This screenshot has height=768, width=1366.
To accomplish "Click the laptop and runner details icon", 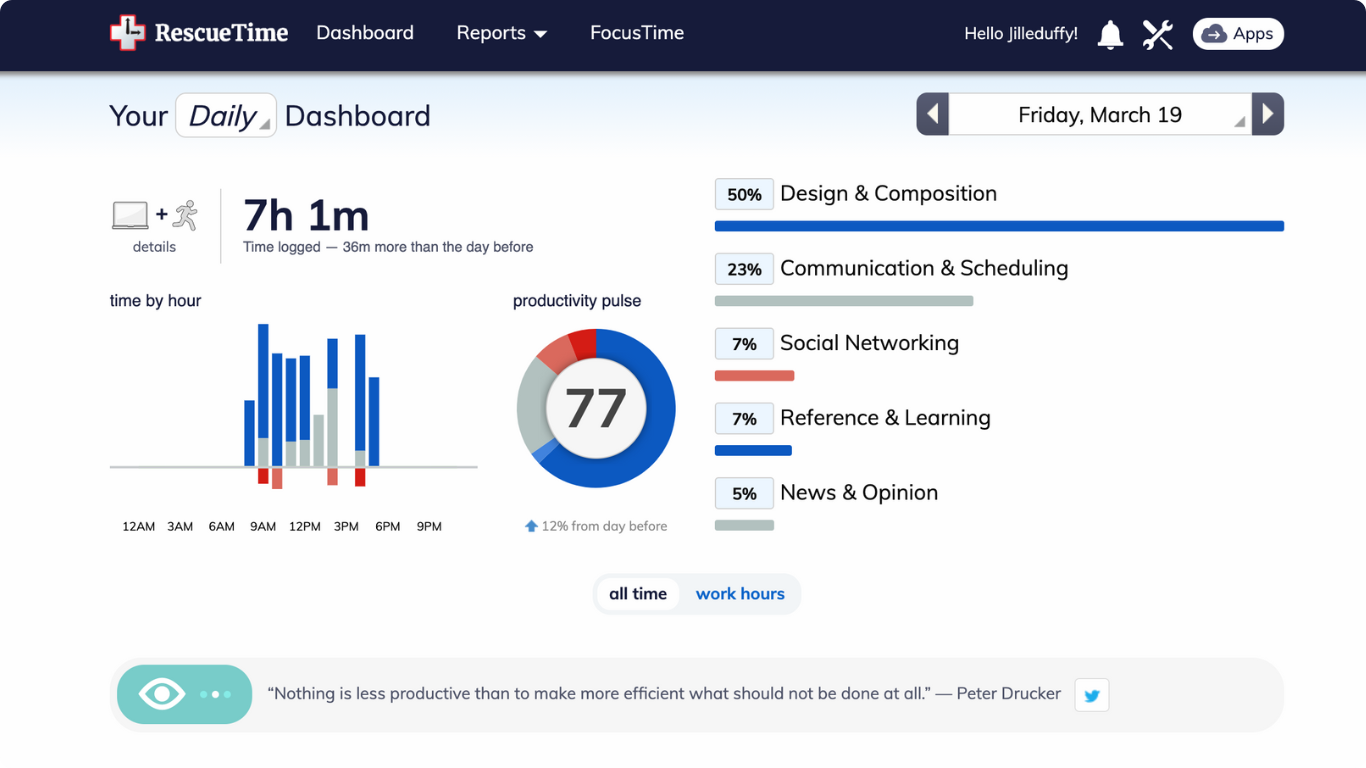I will (155, 215).
